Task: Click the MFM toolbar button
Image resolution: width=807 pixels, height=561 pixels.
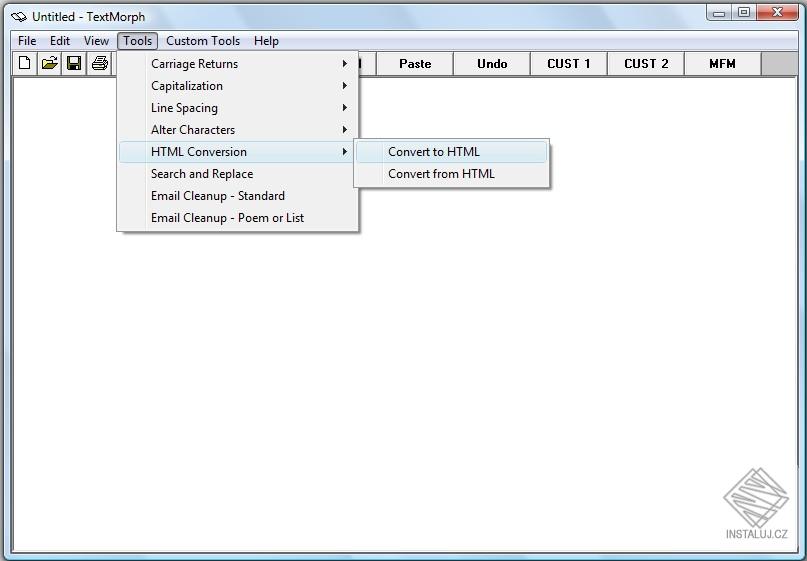Action: click(x=723, y=64)
